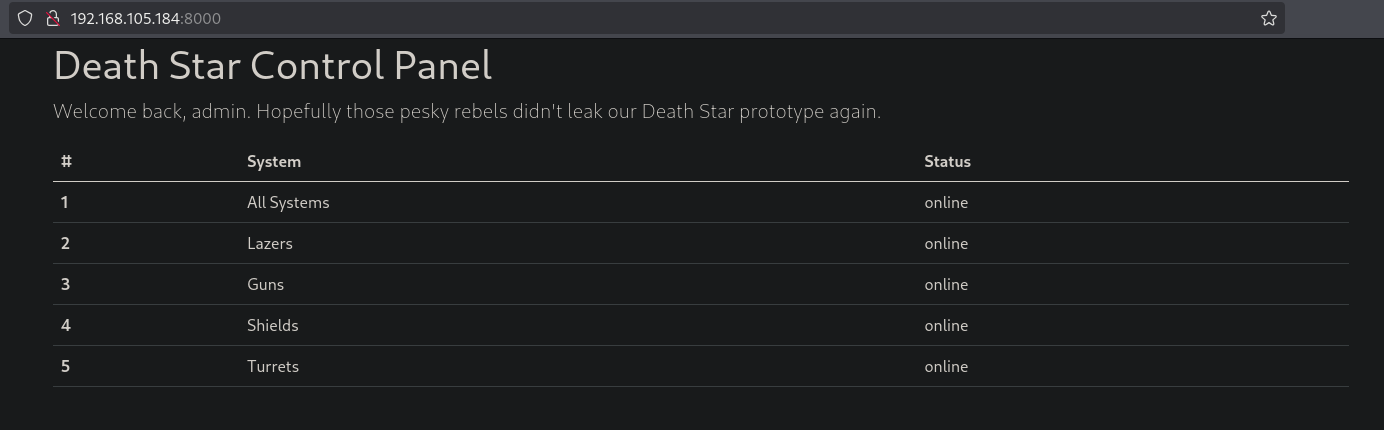Click the Lazers system entry
The height and width of the screenshot is (430, 1384).
tap(269, 243)
